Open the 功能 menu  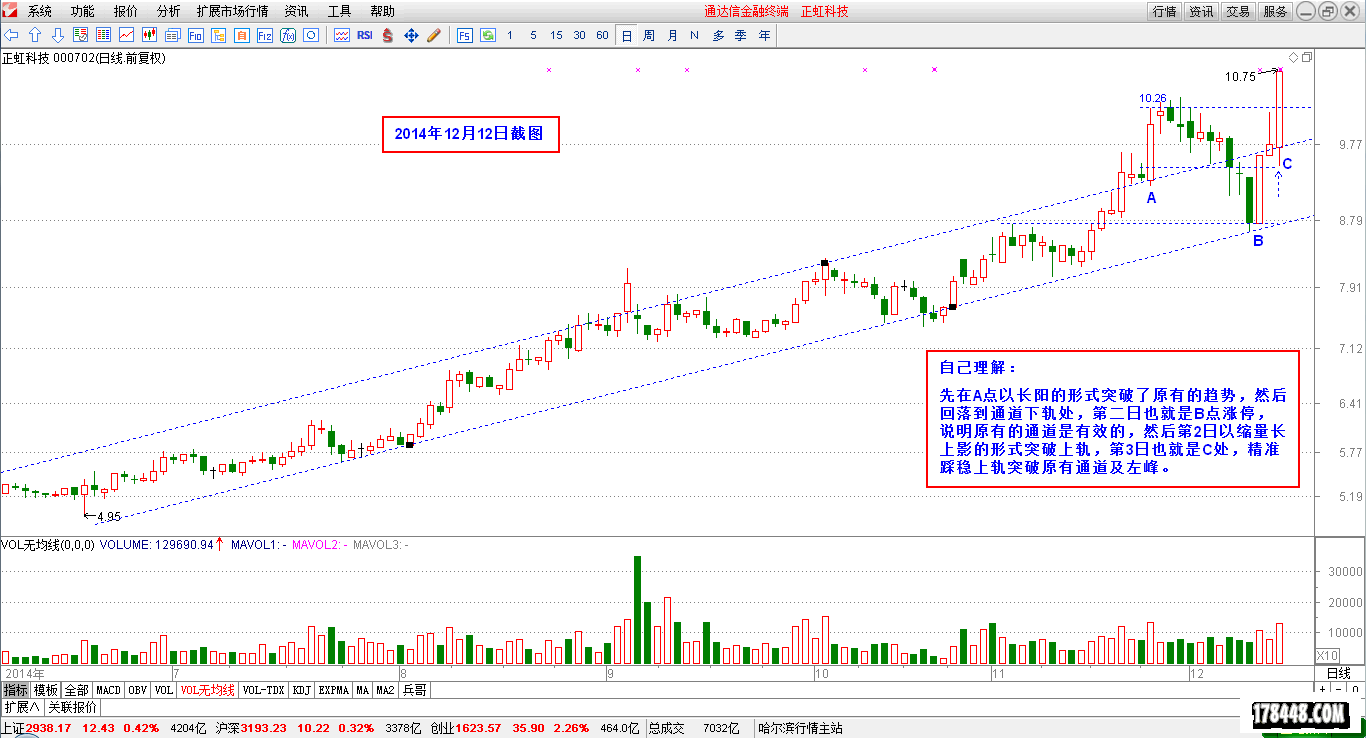[x=83, y=11]
